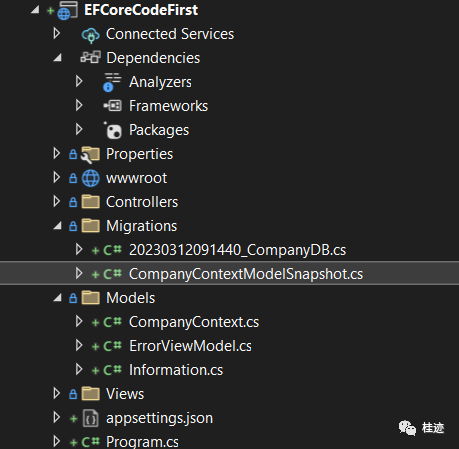Click the wwwroot globe icon
The image size is (459, 449).
(x=91, y=178)
